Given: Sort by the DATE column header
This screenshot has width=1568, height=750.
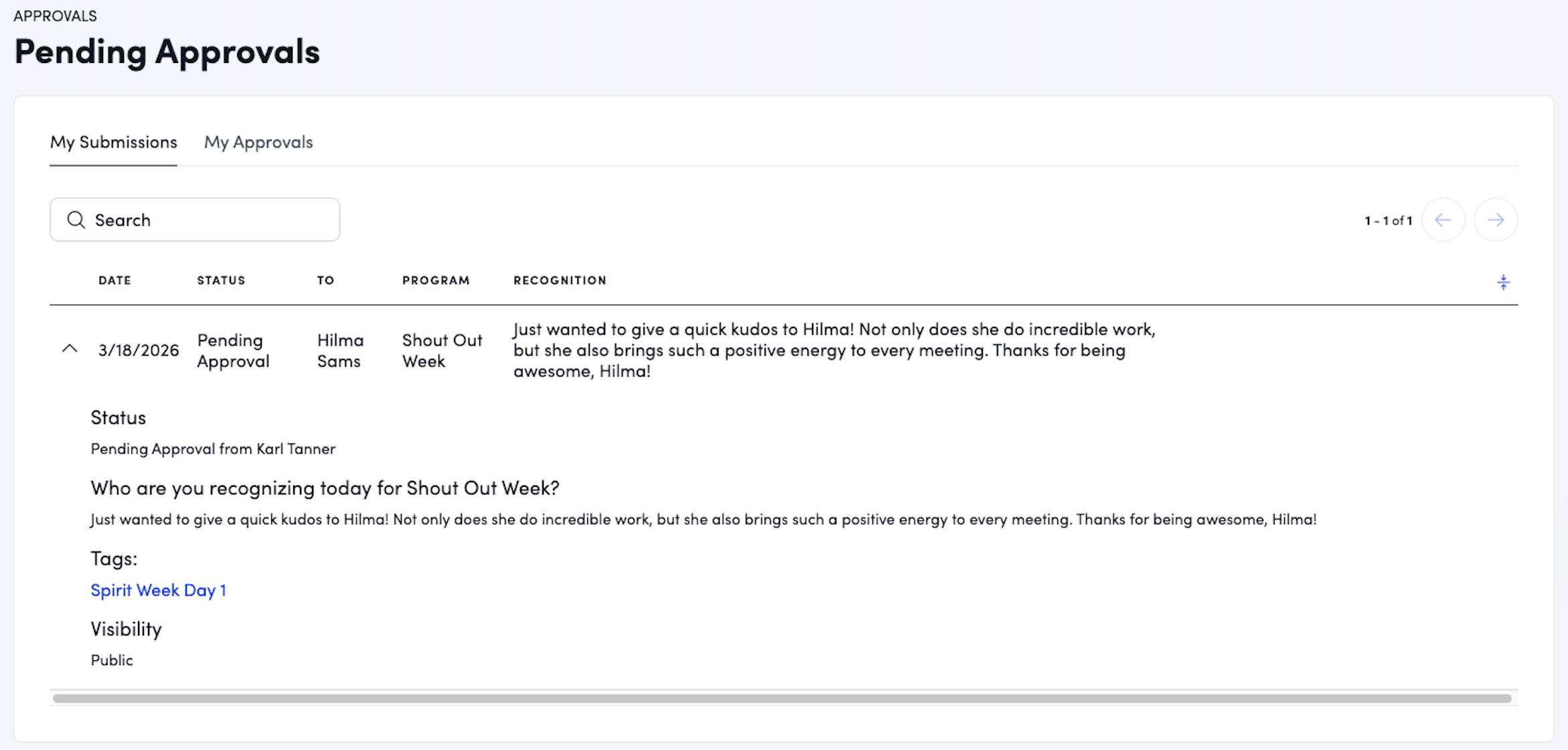Looking at the screenshot, I should pyautogui.click(x=114, y=281).
